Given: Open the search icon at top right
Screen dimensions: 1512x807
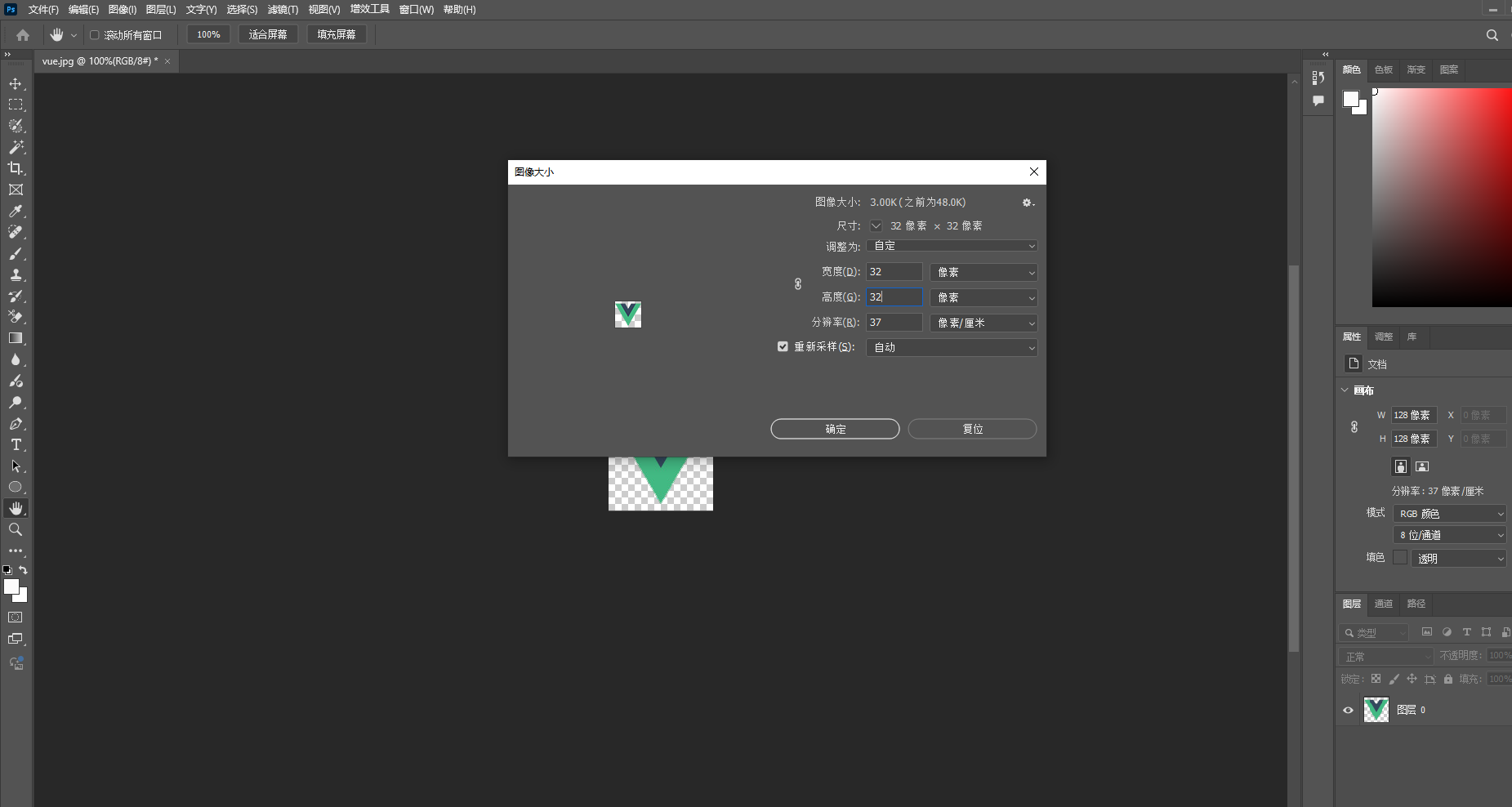Looking at the screenshot, I should [1492, 35].
